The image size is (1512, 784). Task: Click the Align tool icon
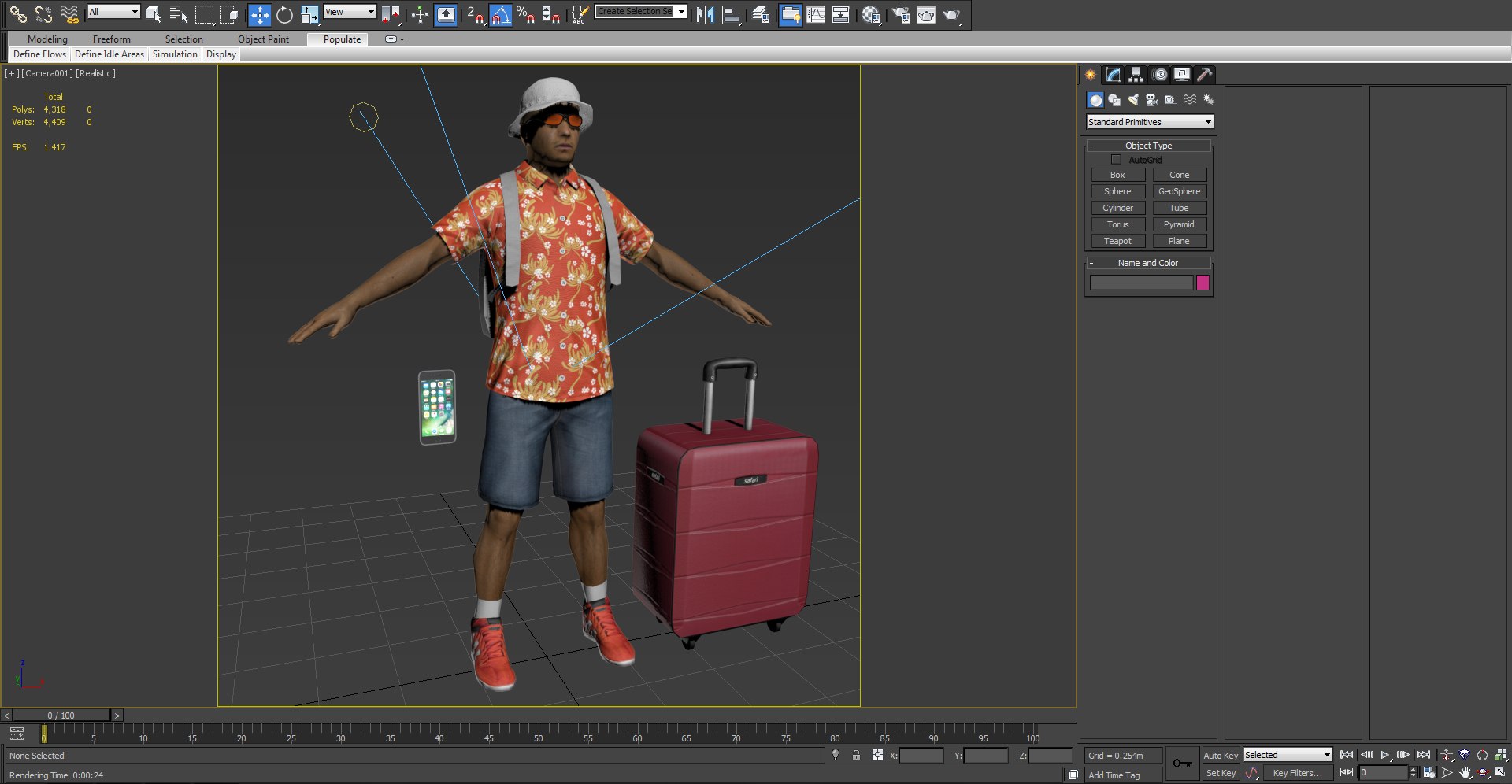click(731, 14)
